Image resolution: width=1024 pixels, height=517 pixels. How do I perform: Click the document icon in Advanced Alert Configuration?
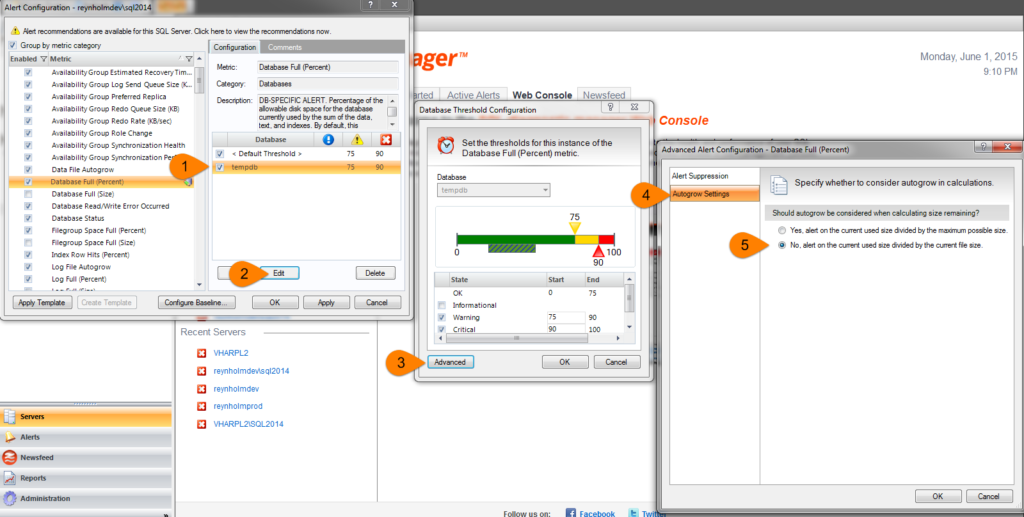click(778, 185)
